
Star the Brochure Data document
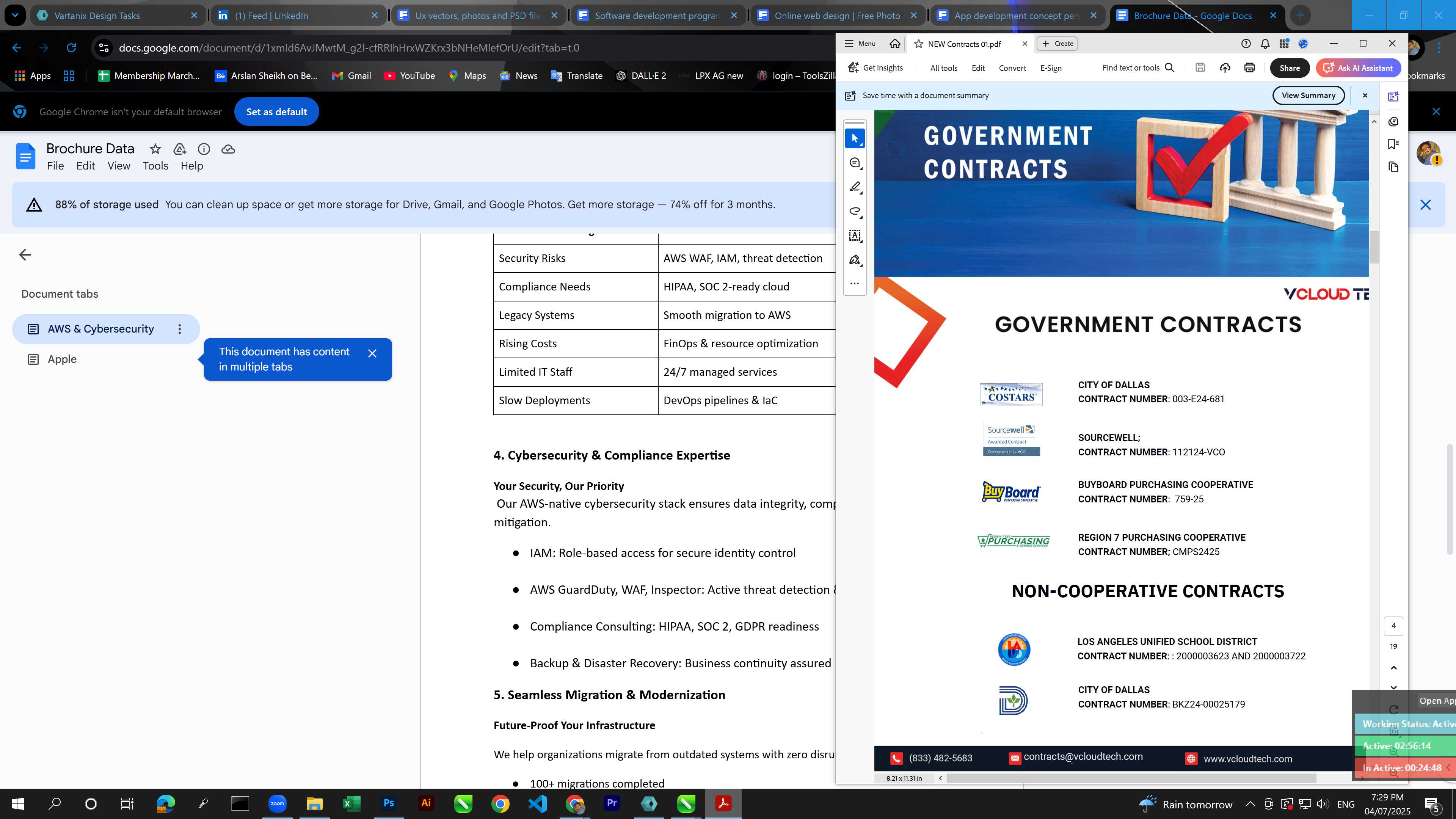tap(155, 149)
